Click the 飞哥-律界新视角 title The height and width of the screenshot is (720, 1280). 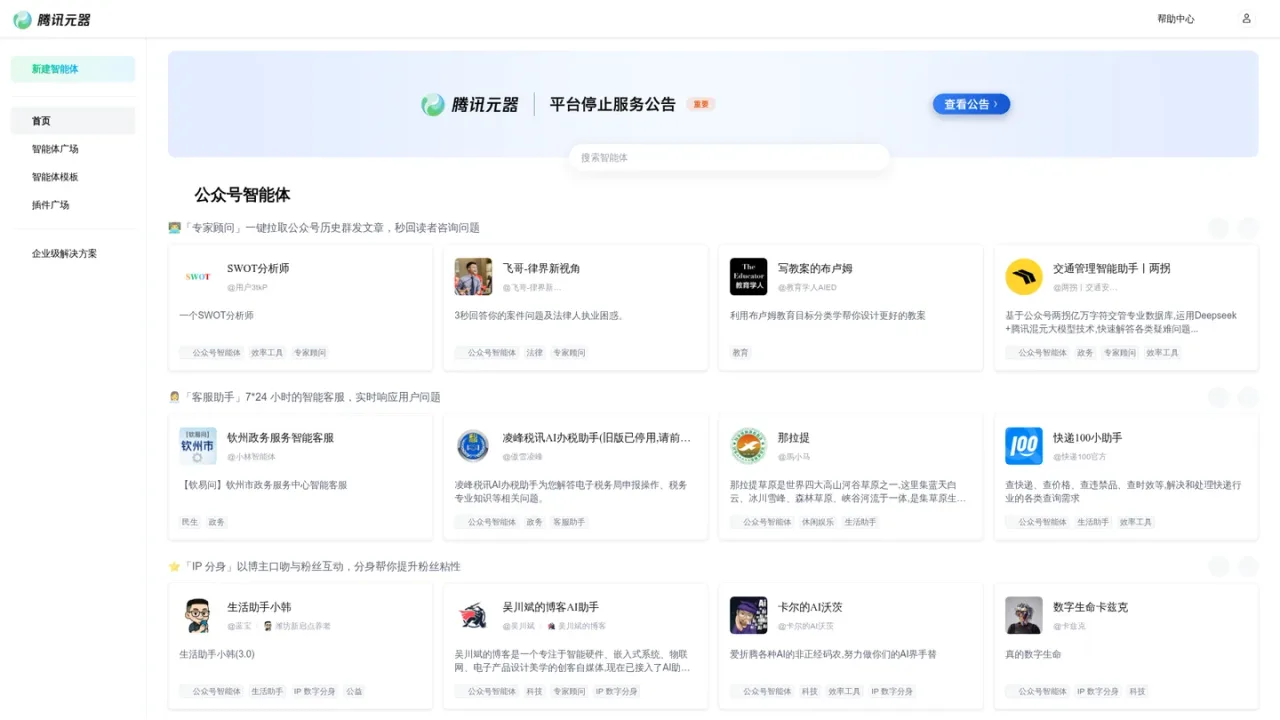coord(541,269)
